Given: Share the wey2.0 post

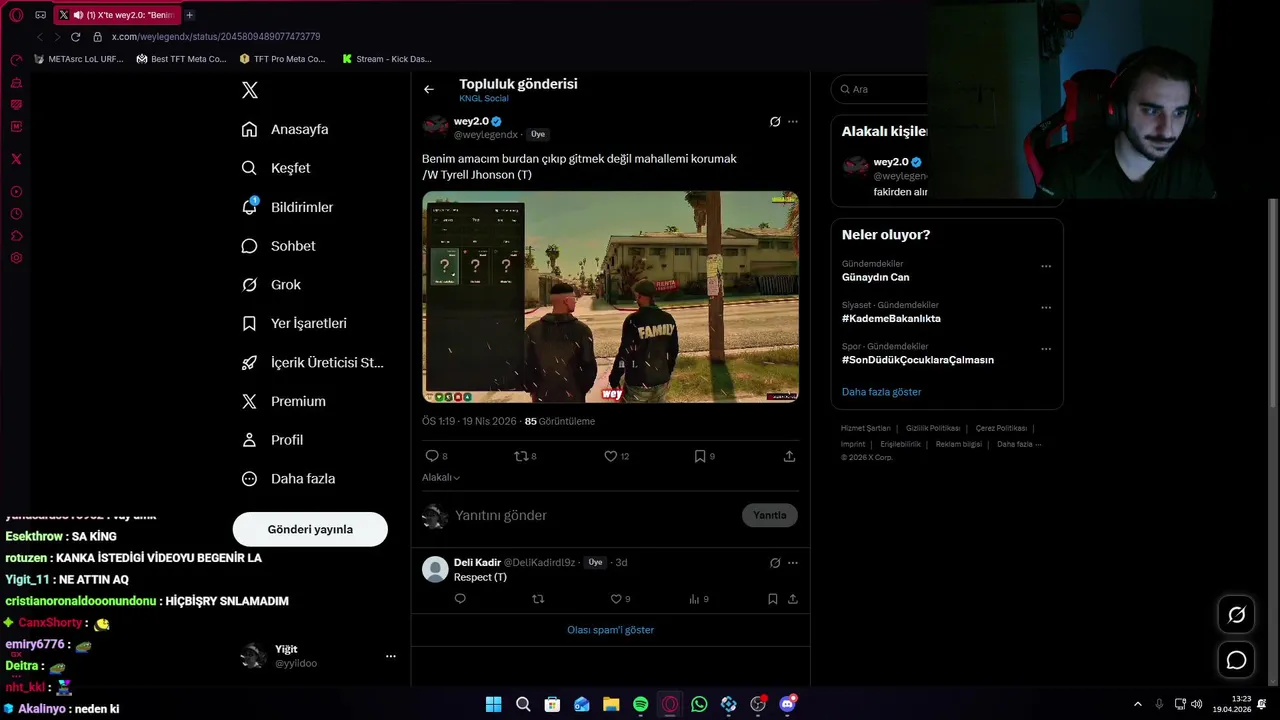Looking at the screenshot, I should coord(789,456).
